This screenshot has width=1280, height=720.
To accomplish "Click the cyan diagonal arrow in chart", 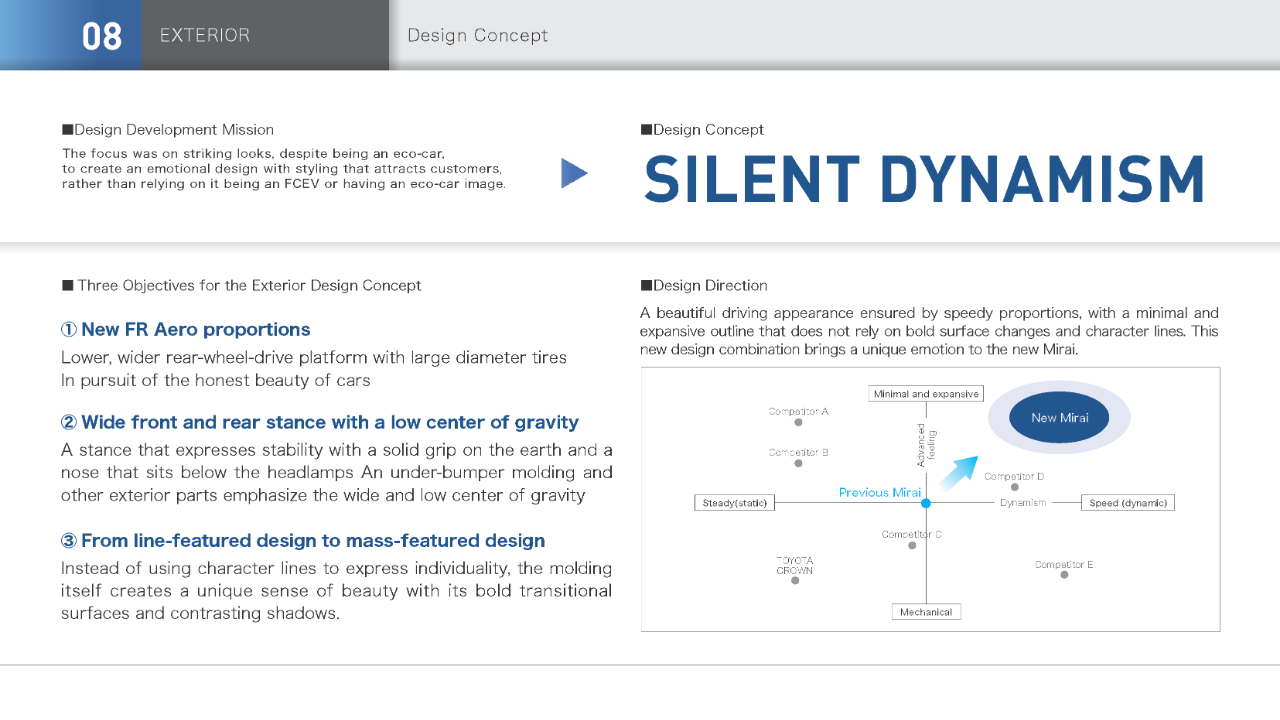I will (958, 472).
